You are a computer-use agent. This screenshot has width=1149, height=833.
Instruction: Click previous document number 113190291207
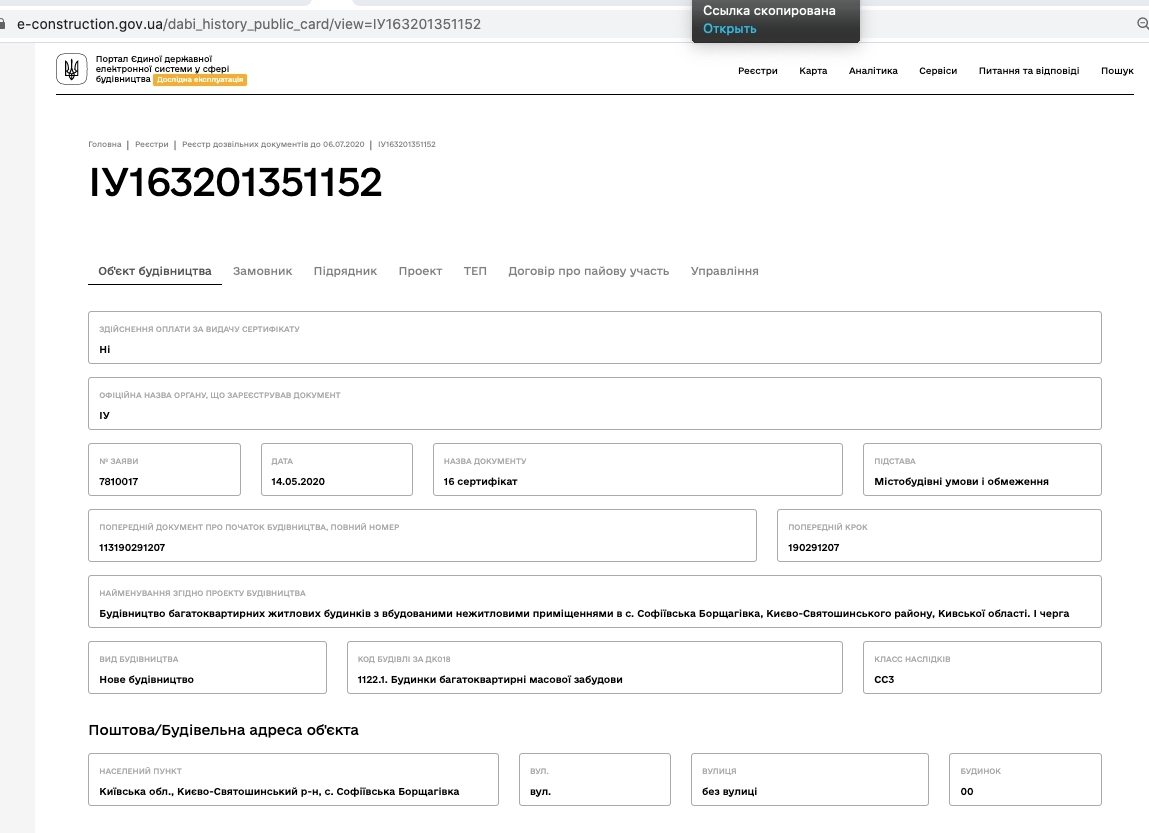132,547
